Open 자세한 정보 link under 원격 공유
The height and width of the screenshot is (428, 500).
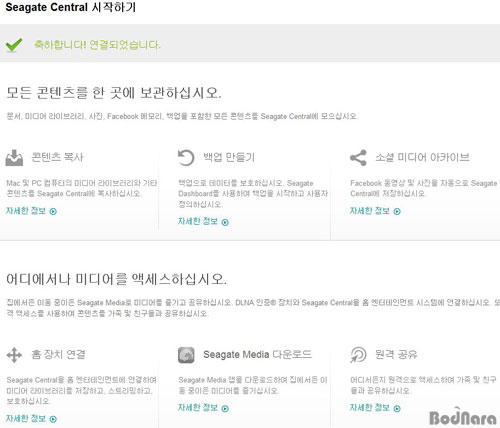coord(370,408)
